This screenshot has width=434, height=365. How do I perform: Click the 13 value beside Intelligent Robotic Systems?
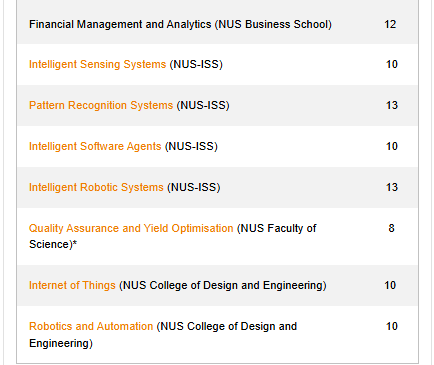tap(392, 187)
